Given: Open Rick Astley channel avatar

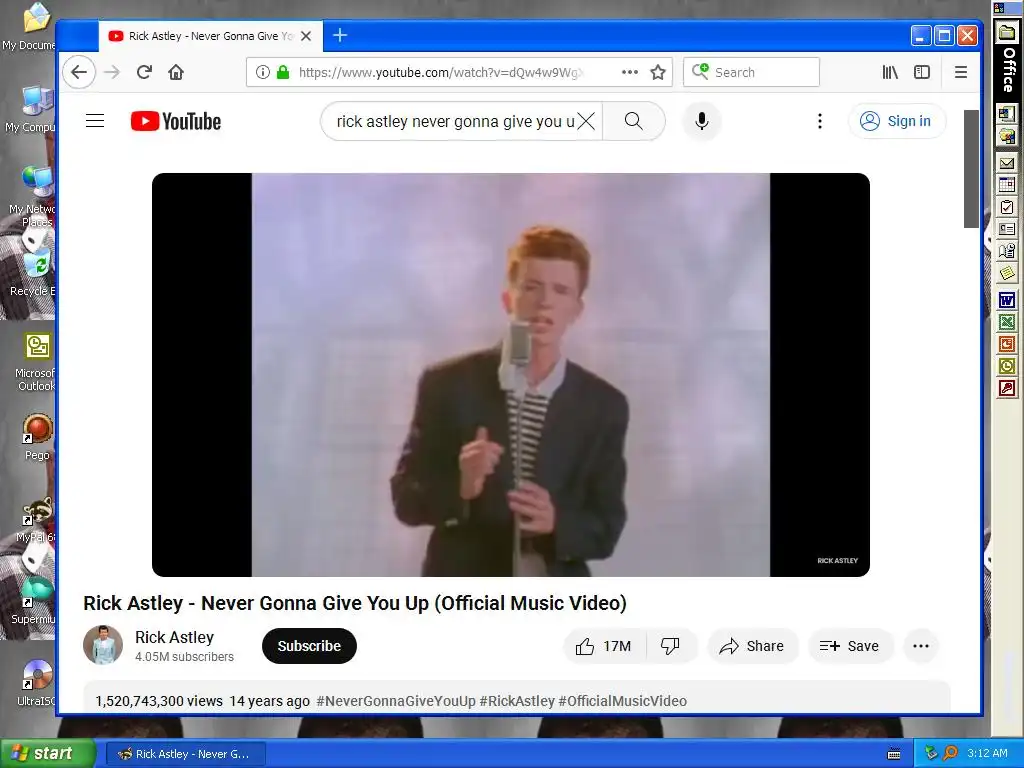Looking at the screenshot, I should [103, 645].
